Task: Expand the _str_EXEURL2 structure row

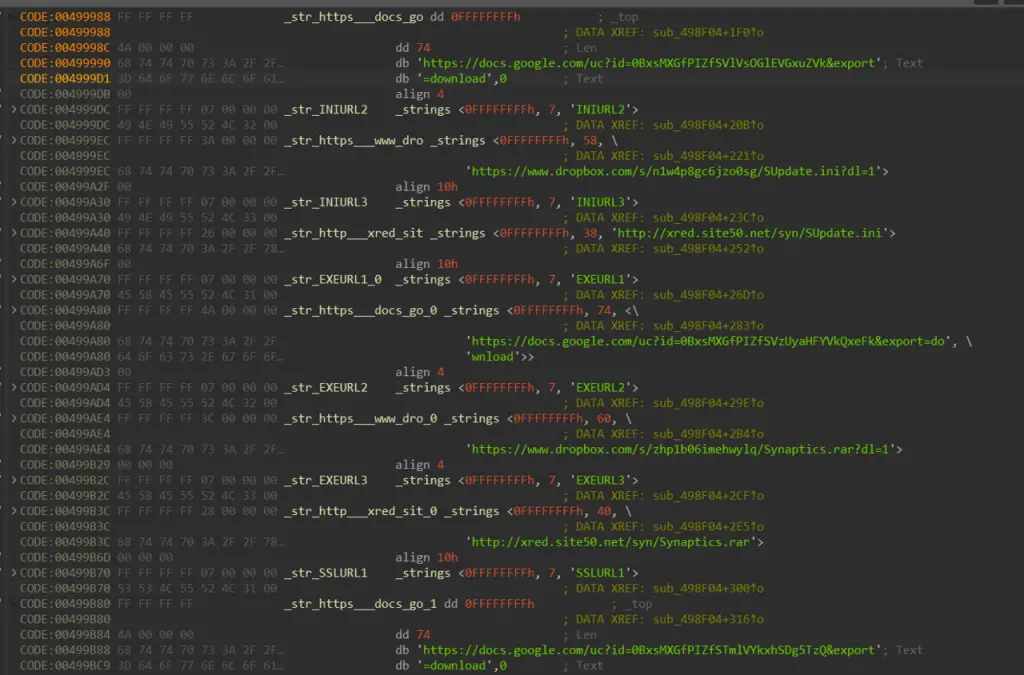Action: click(14, 388)
